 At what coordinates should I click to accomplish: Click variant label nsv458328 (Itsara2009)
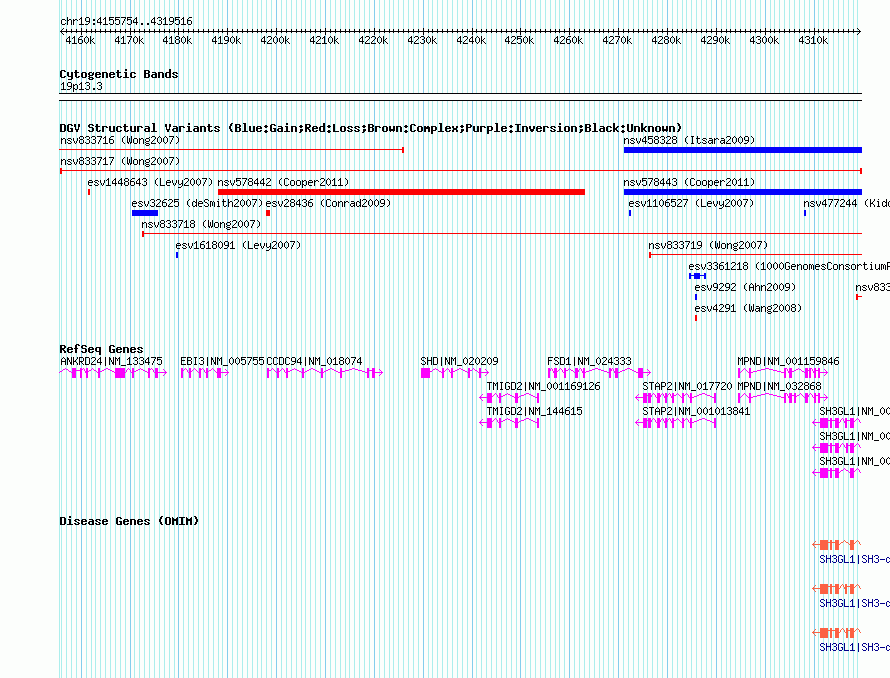point(689,140)
